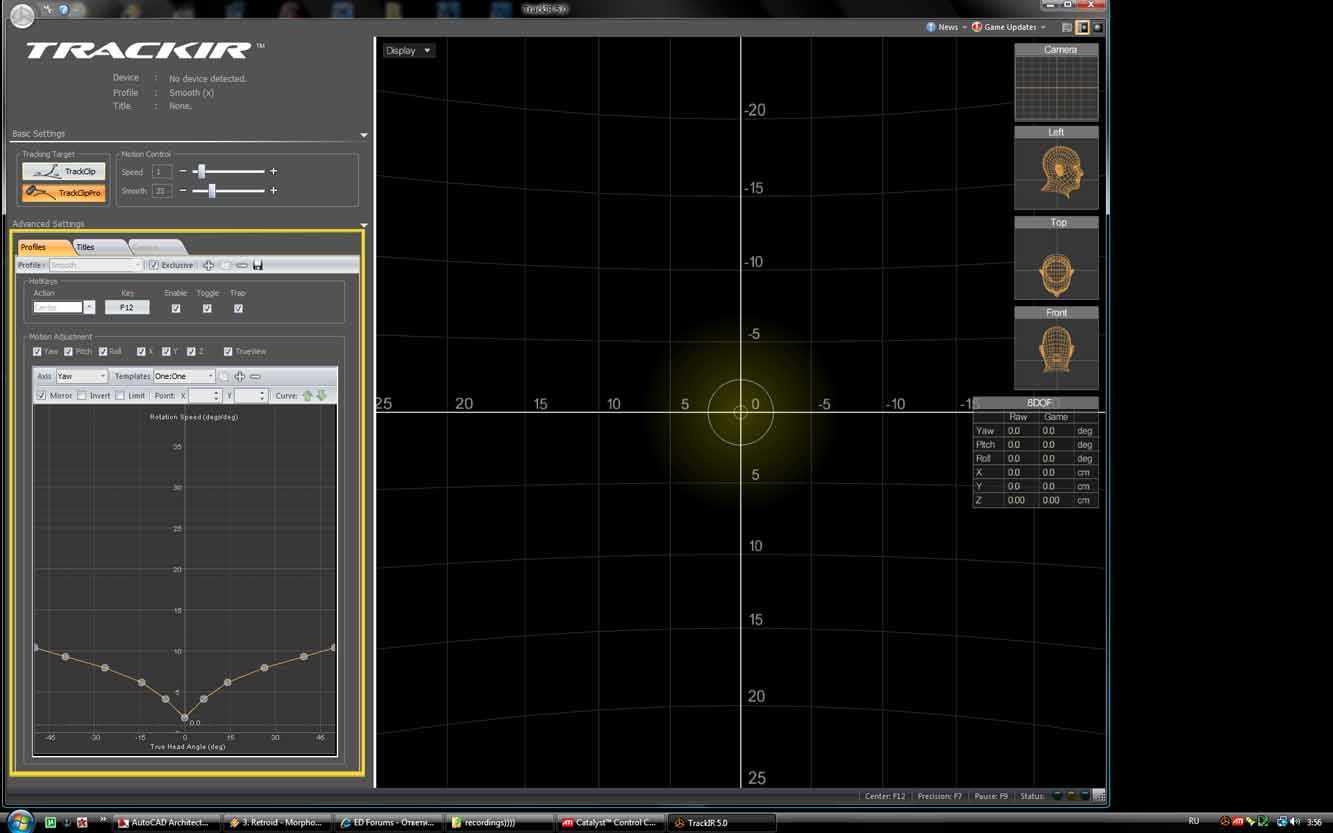Uncheck the Yaw motion checkbox

click(x=37, y=352)
